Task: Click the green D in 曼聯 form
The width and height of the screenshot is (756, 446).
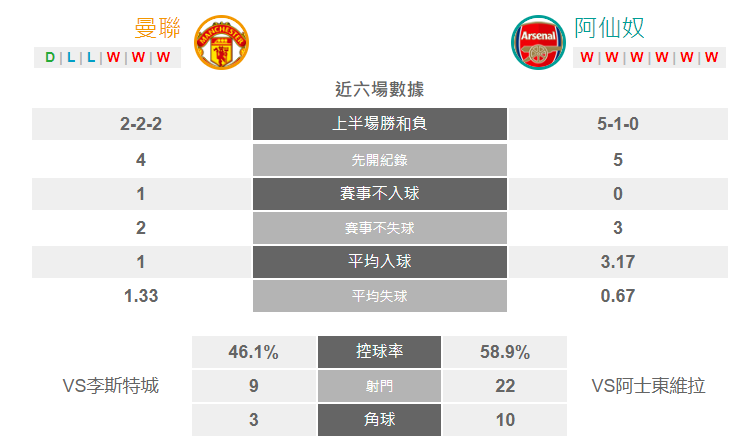Action: (50, 57)
